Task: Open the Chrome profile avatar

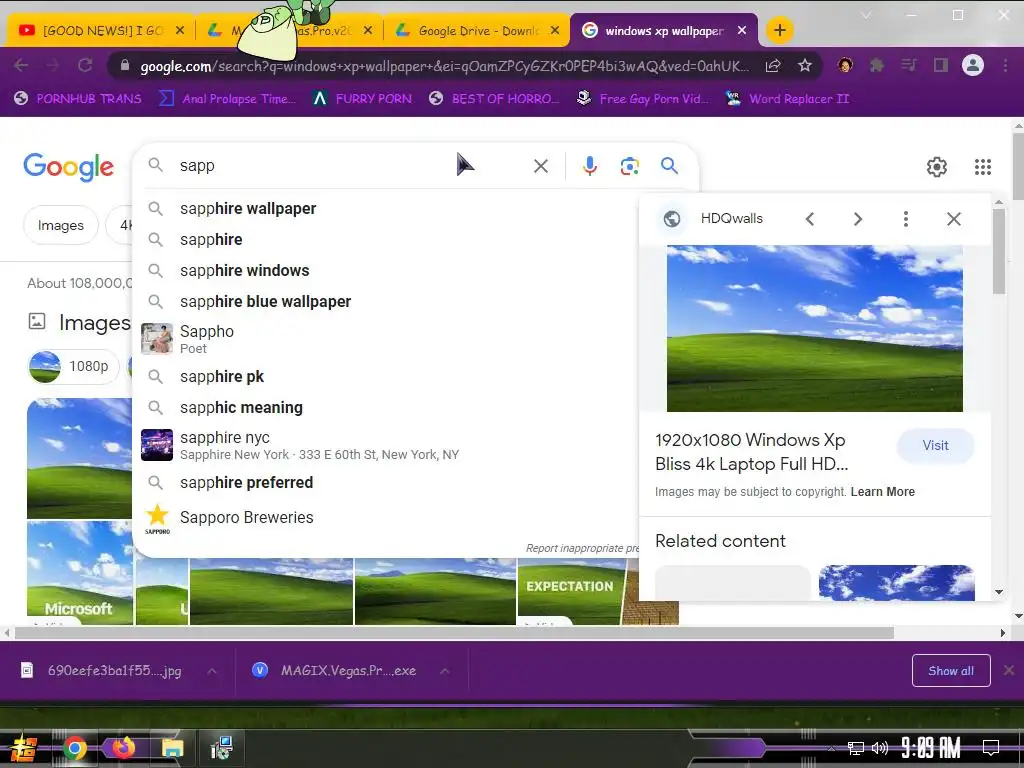Action: tap(972, 65)
